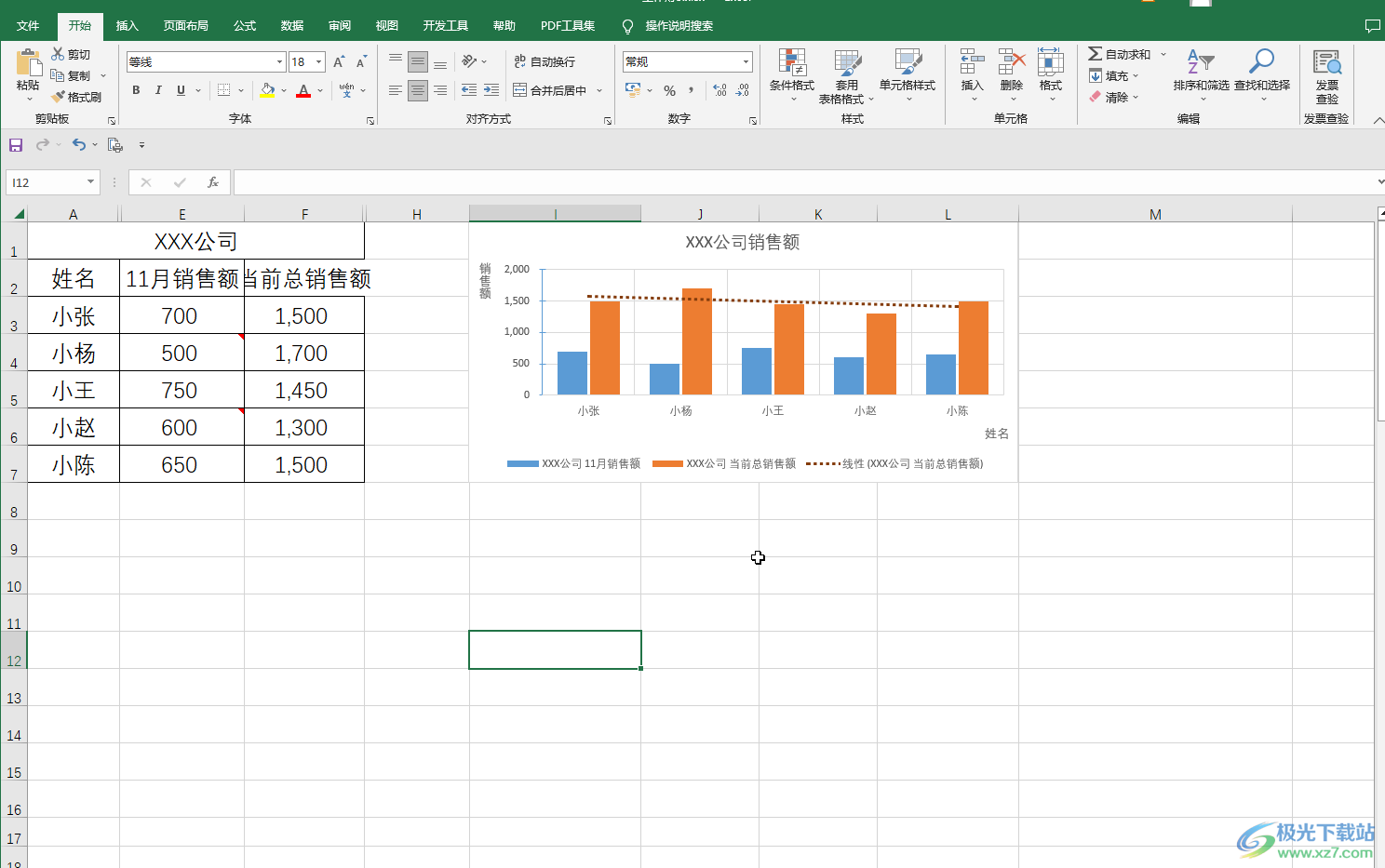Open the number format 常规 dropdown

746,62
